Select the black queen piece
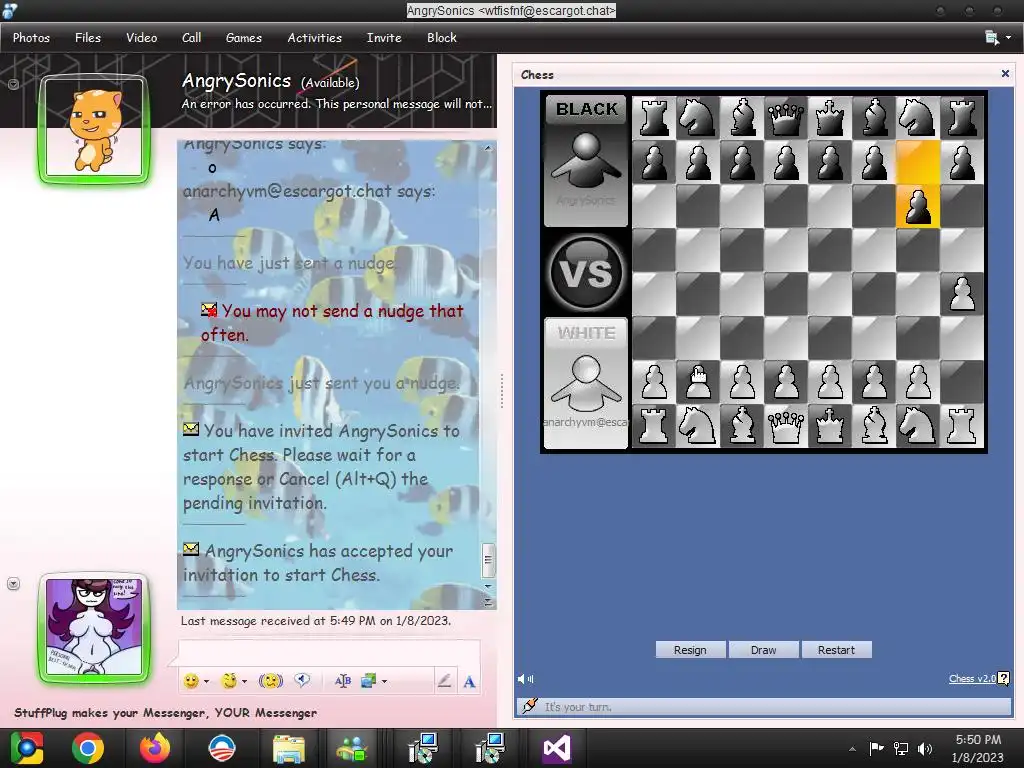1024x768 pixels. click(x=786, y=118)
